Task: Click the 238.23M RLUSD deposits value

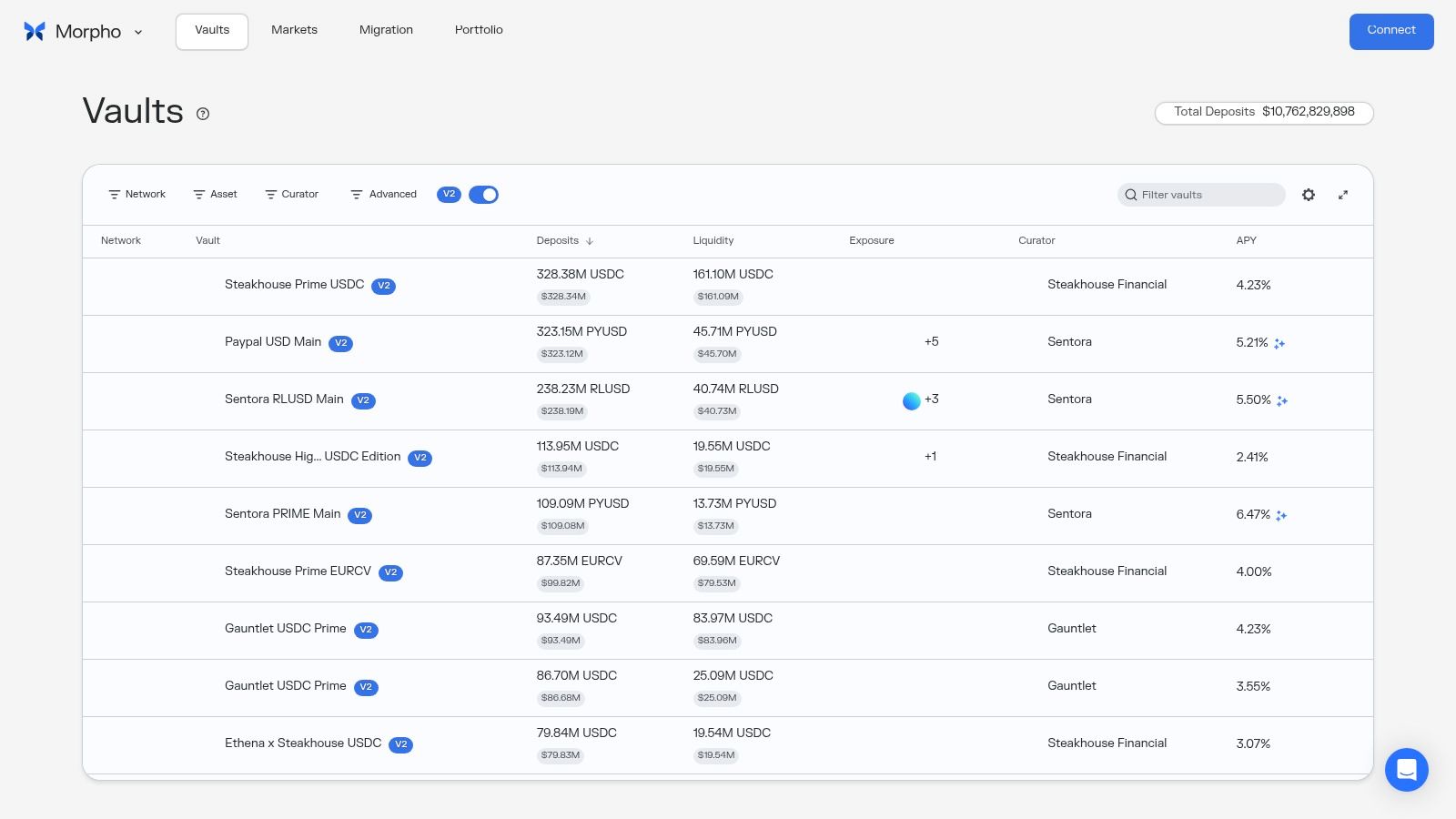Action: (583, 389)
